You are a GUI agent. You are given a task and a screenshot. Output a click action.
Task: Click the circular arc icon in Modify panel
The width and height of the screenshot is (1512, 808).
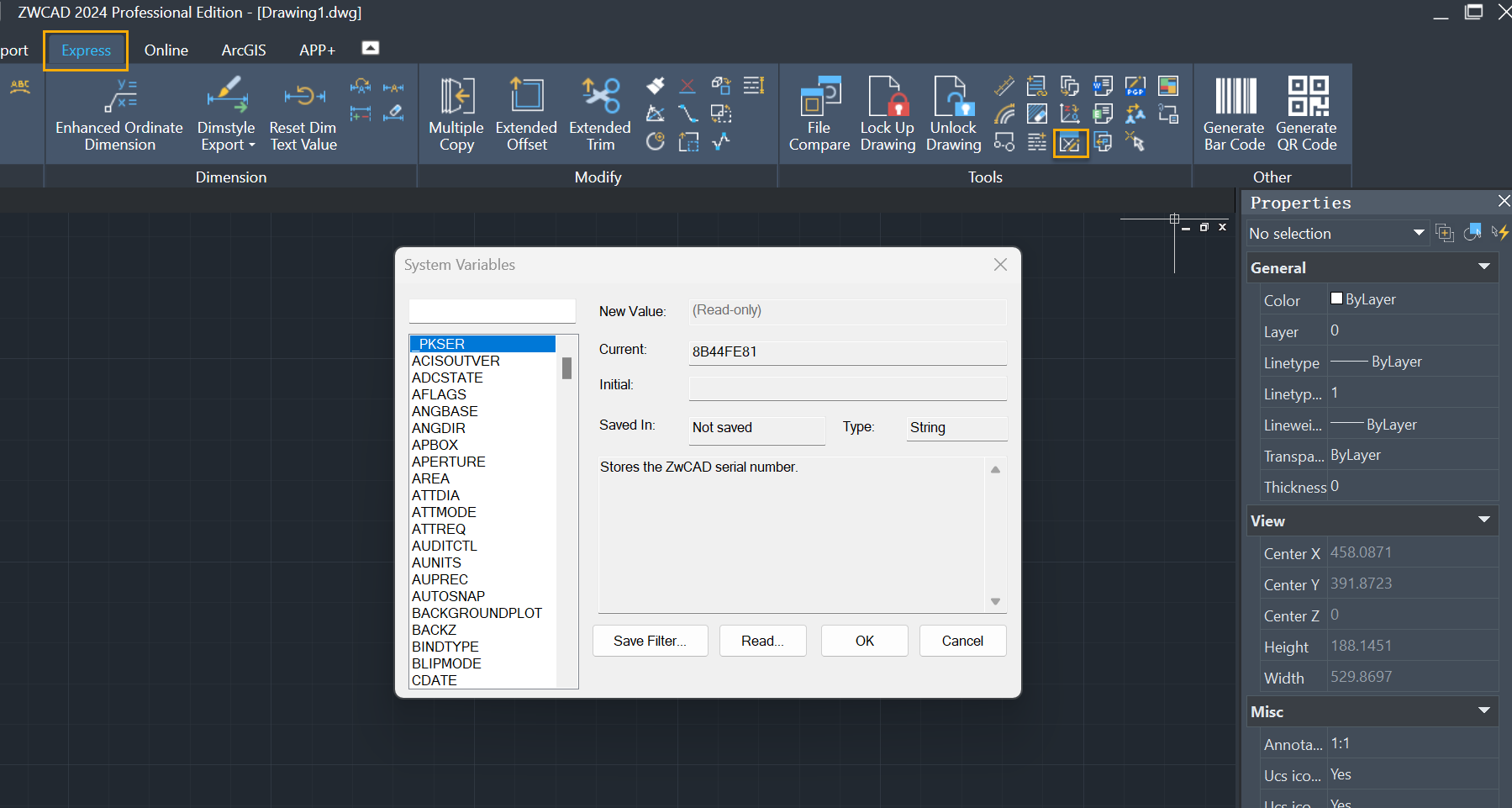pyautogui.click(x=656, y=141)
